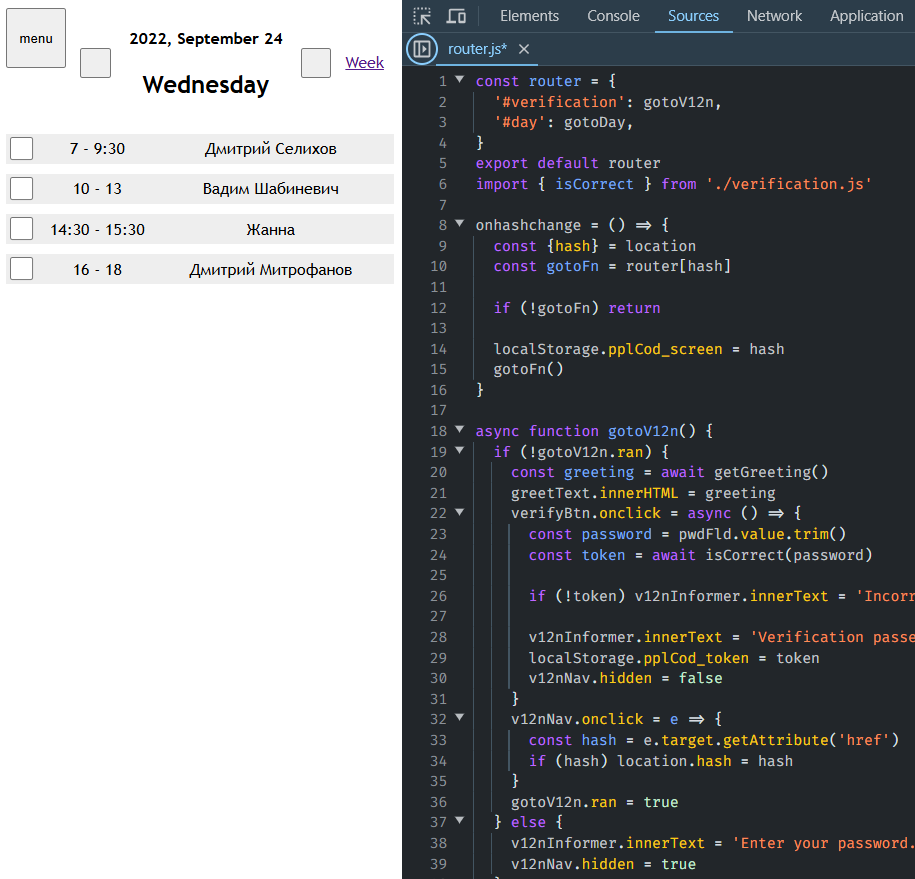Go to previous day with the button left of the date

click(x=95, y=62)
